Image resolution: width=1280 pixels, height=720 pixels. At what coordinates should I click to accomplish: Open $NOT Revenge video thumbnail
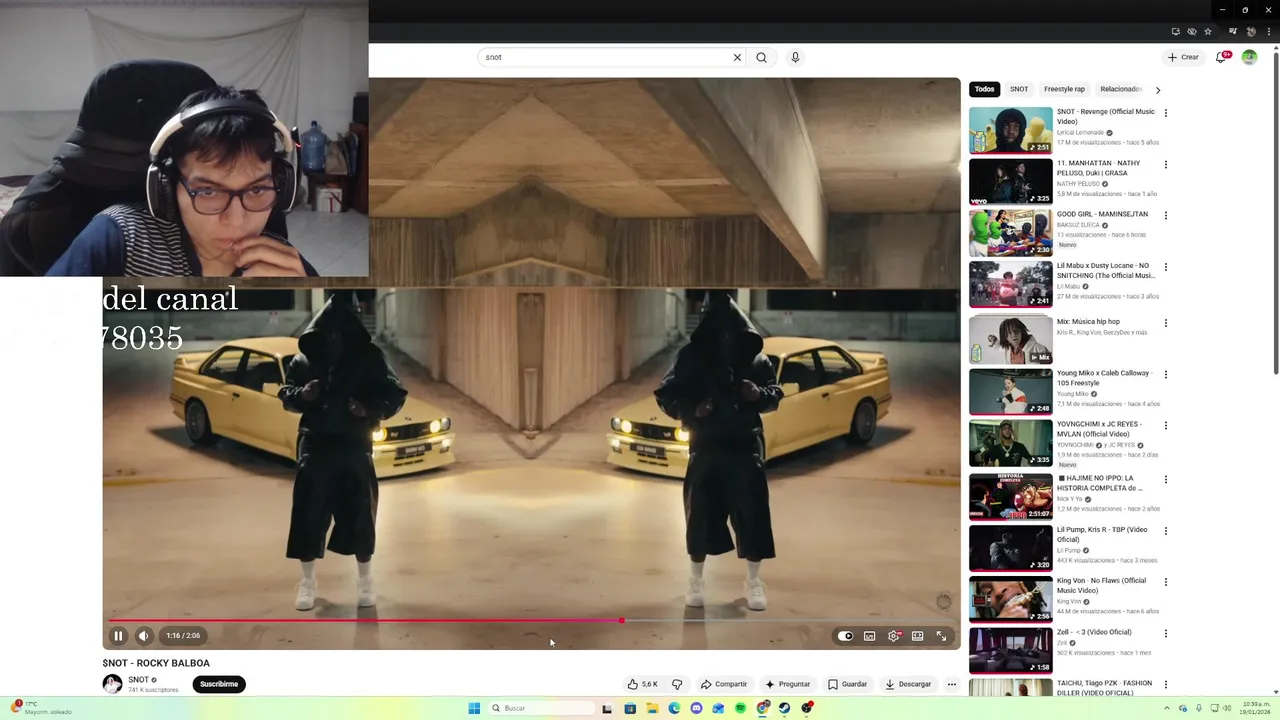point(1011,130)
